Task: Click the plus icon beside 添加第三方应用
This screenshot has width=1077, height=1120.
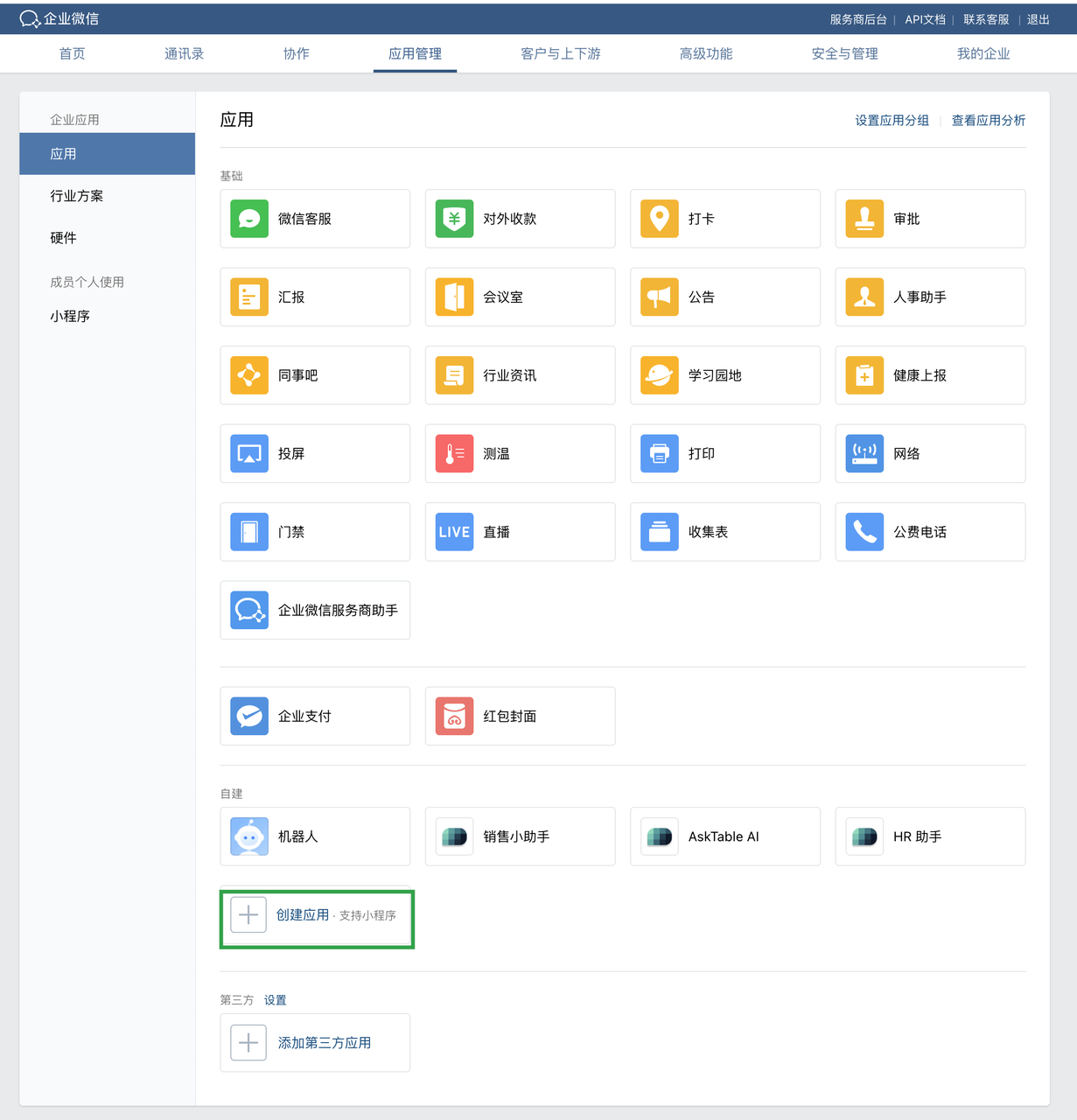Action: [x=248, y=1043]
